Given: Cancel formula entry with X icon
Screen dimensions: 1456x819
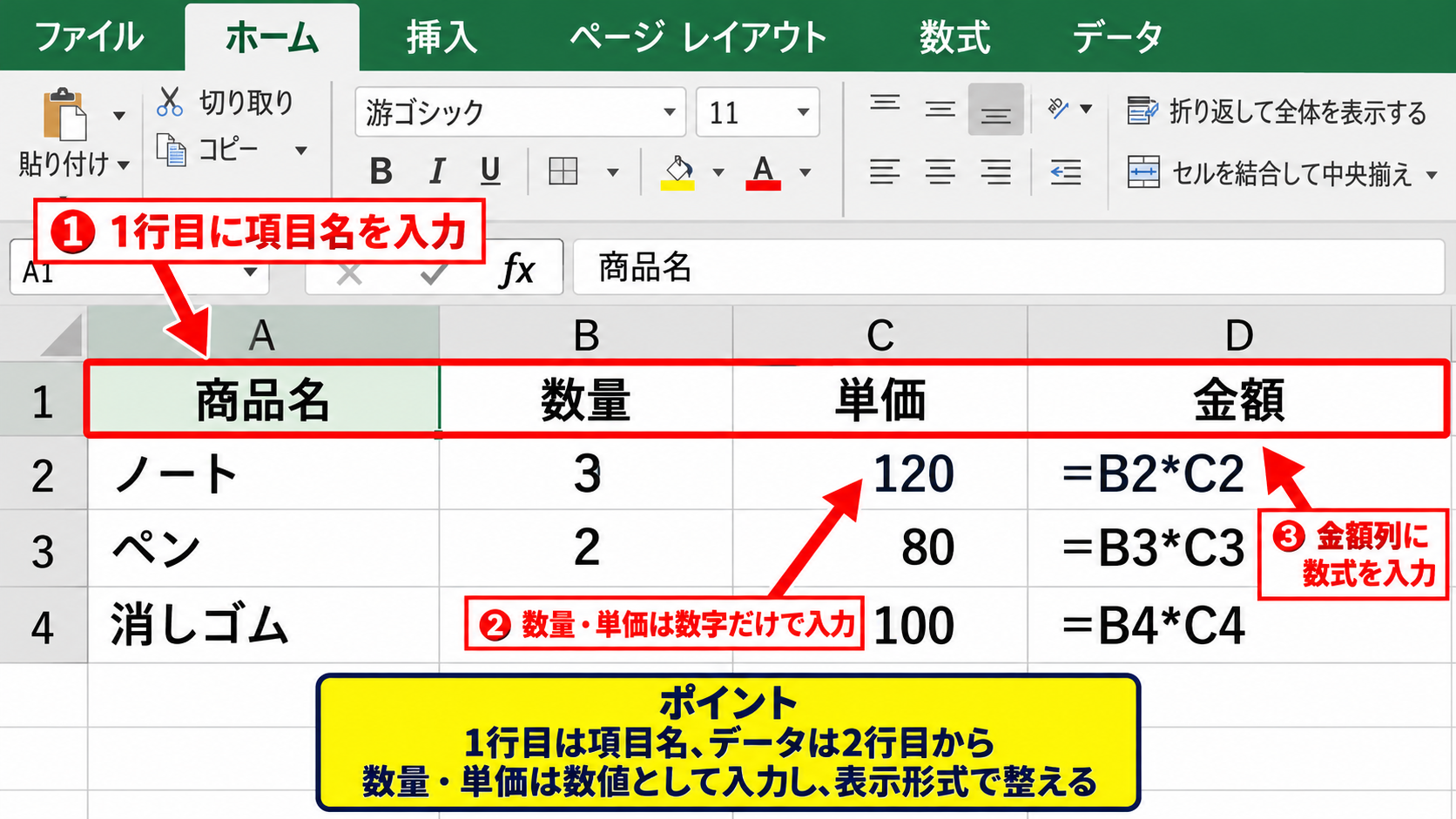Looking at the screenshot, I should tap(349, 274).
